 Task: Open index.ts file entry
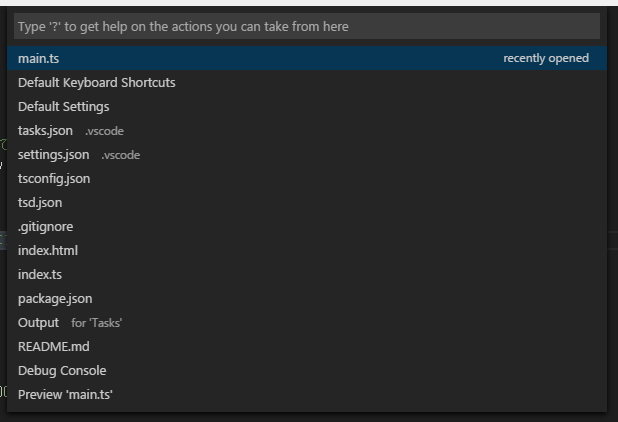(x=307, y=275)
